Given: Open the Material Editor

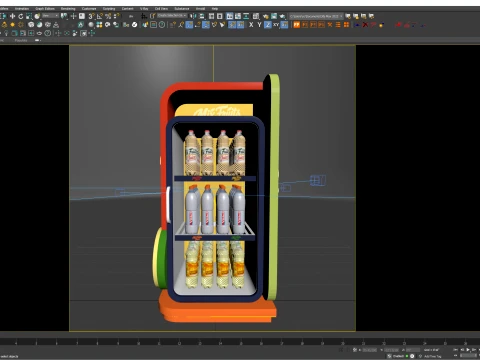Looking at the screenshot, I should pos(256,16).
